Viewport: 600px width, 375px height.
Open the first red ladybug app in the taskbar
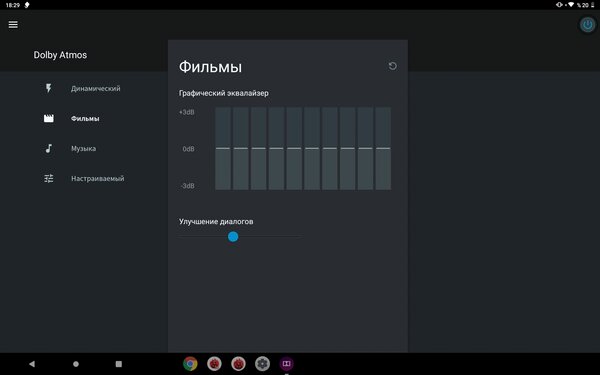click(x=214, y=364)
